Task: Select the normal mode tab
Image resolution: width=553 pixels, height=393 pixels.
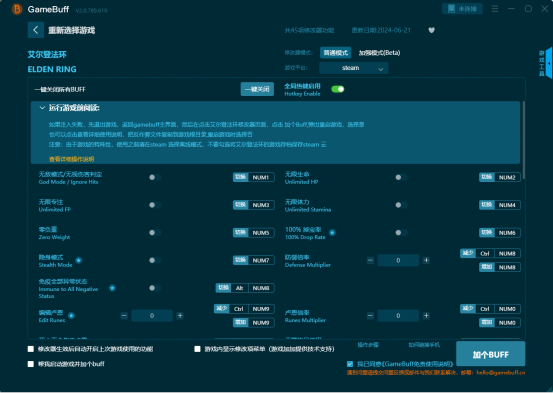Action: (x=335, y=53)
